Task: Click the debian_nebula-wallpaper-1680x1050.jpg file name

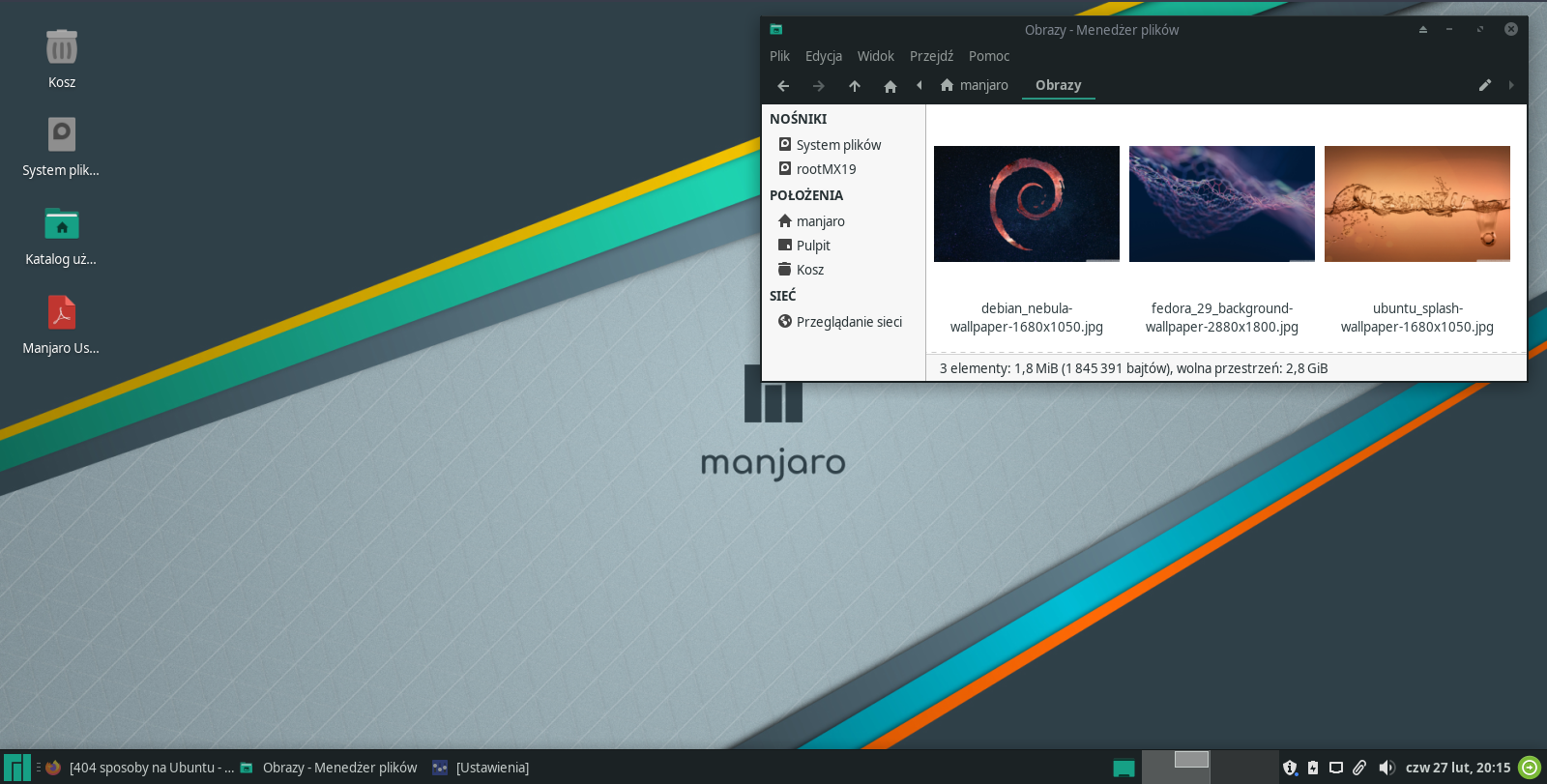Action: coord(1027,318)
